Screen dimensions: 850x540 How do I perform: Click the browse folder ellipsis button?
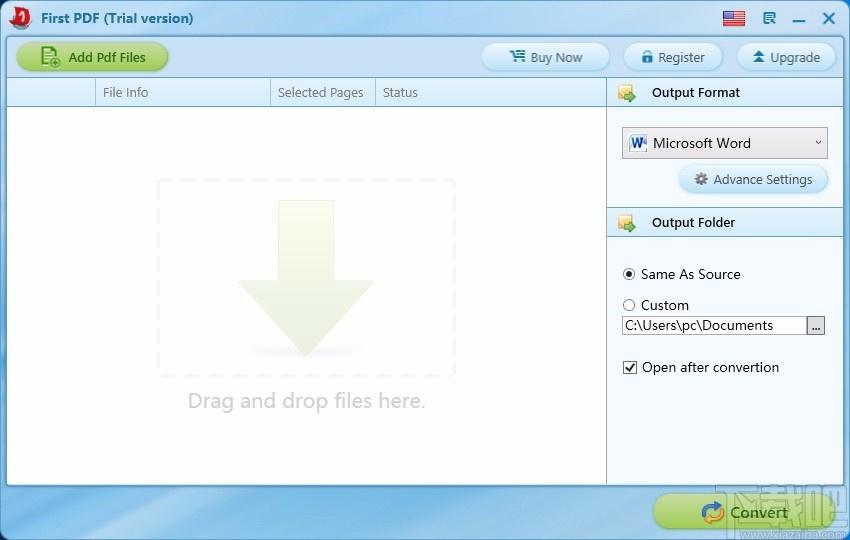pos(816,326)
